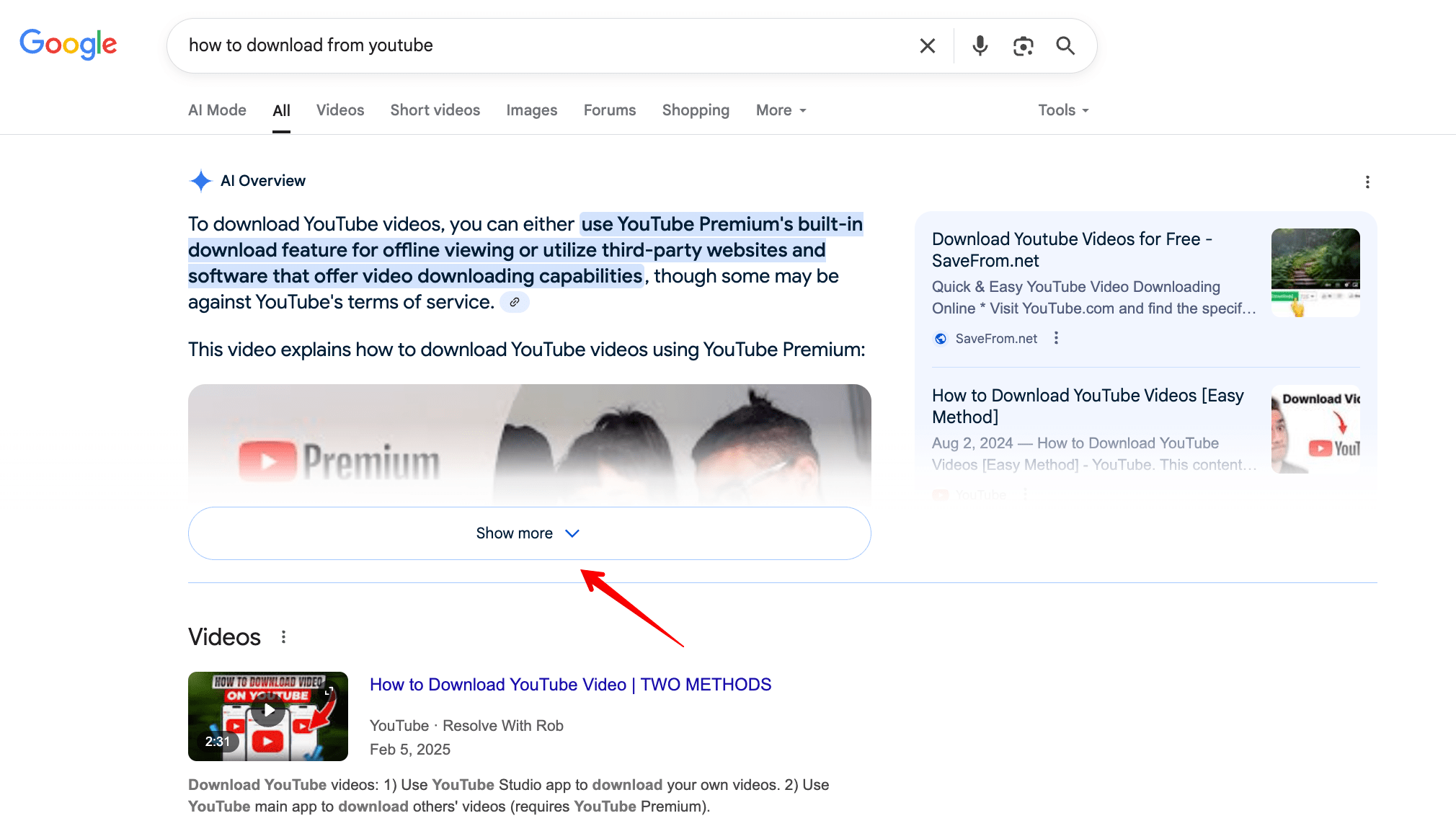
Task: Click the Videos section heading
Action: click(224, 637)
